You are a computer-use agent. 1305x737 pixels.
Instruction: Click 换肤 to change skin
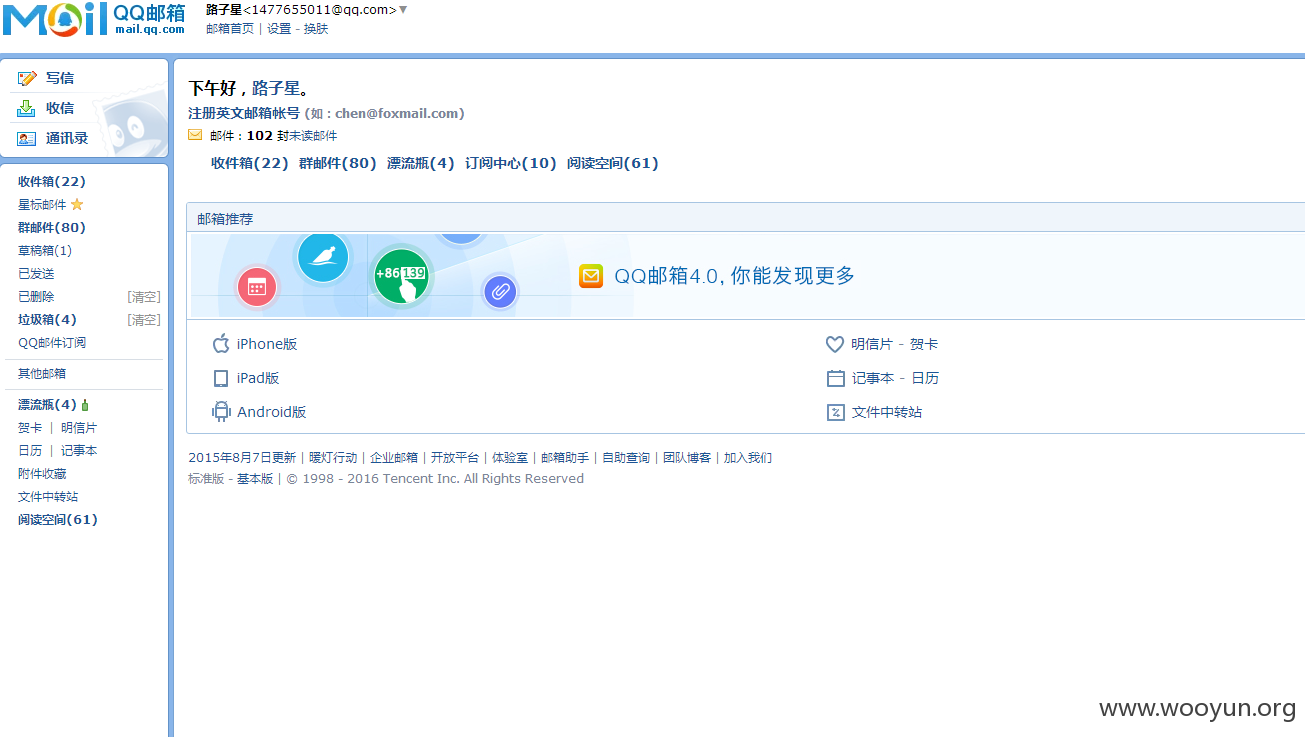(x=316, y=29)
